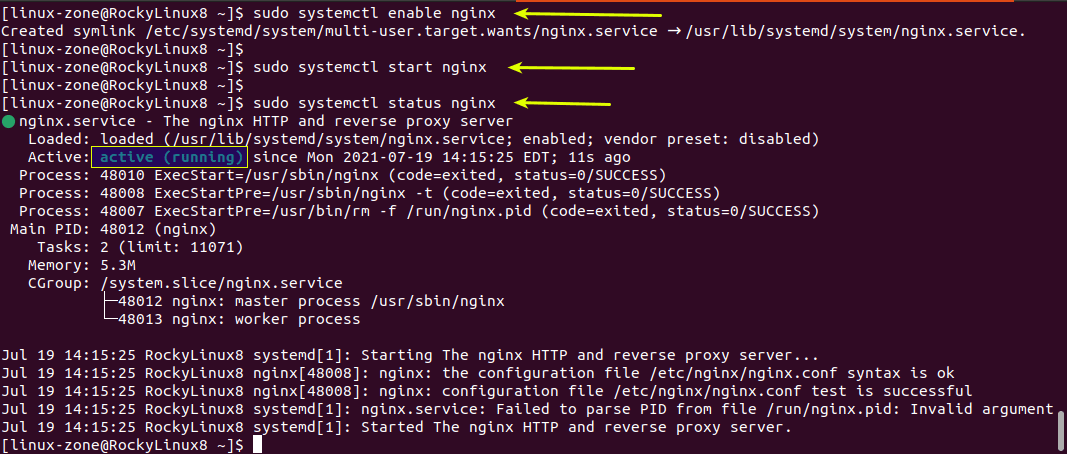
Task: Click the 'Tasks: 2 (limit: 11071)' line
Action: [140, 247]
